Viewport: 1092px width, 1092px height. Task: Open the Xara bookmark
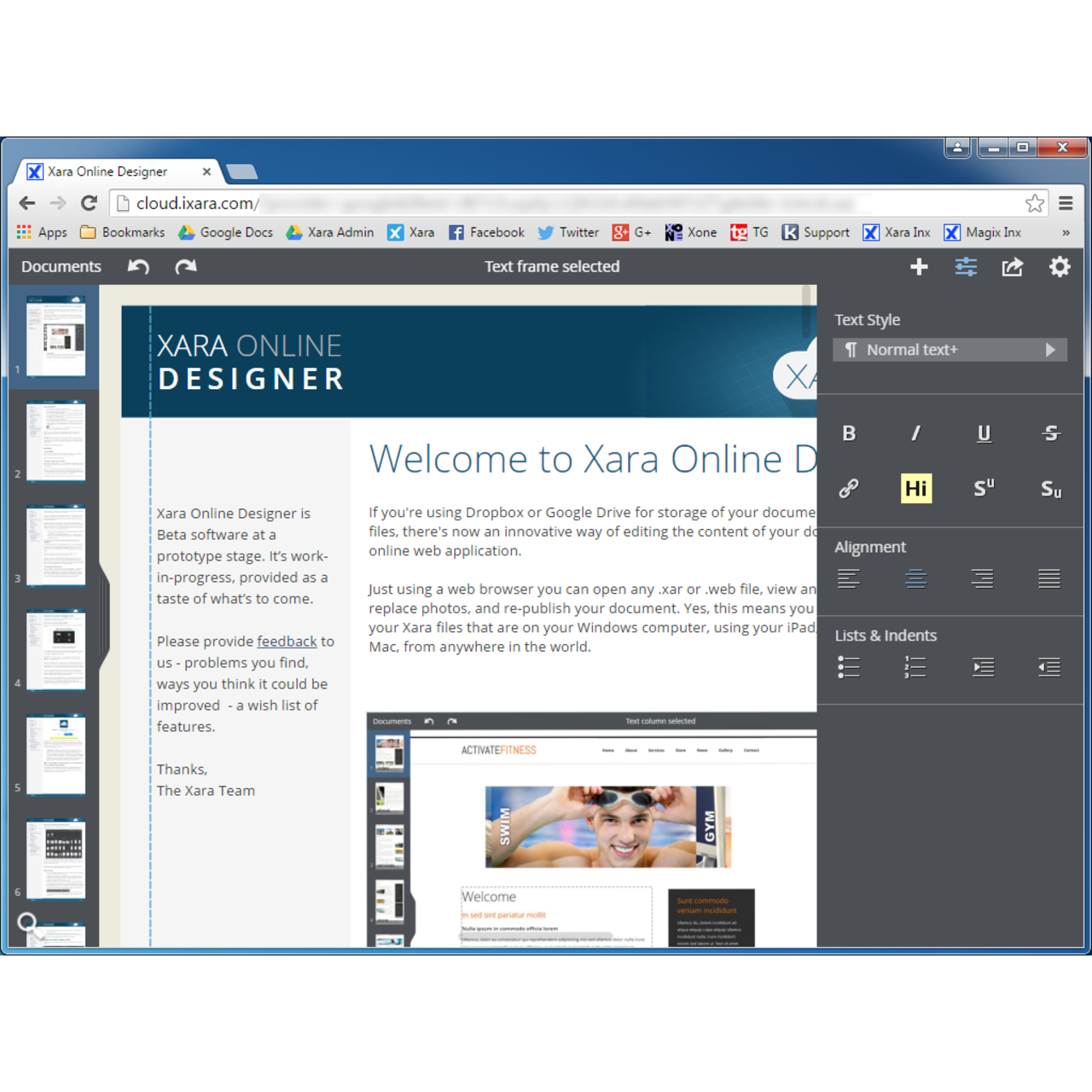[x=411, y=232]
